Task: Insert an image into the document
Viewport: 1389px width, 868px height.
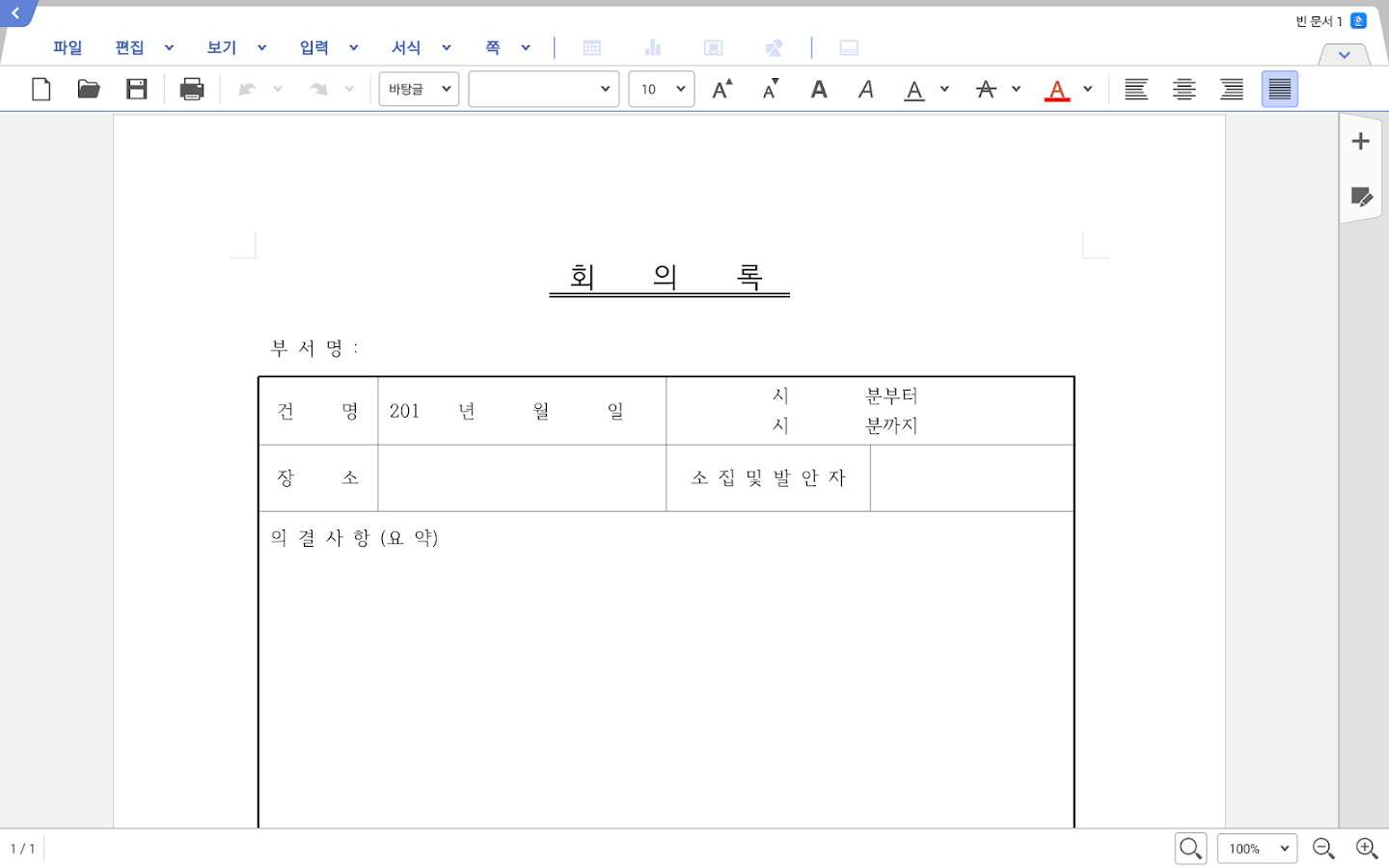Action: pyautogui.click(x=714, y=46)
